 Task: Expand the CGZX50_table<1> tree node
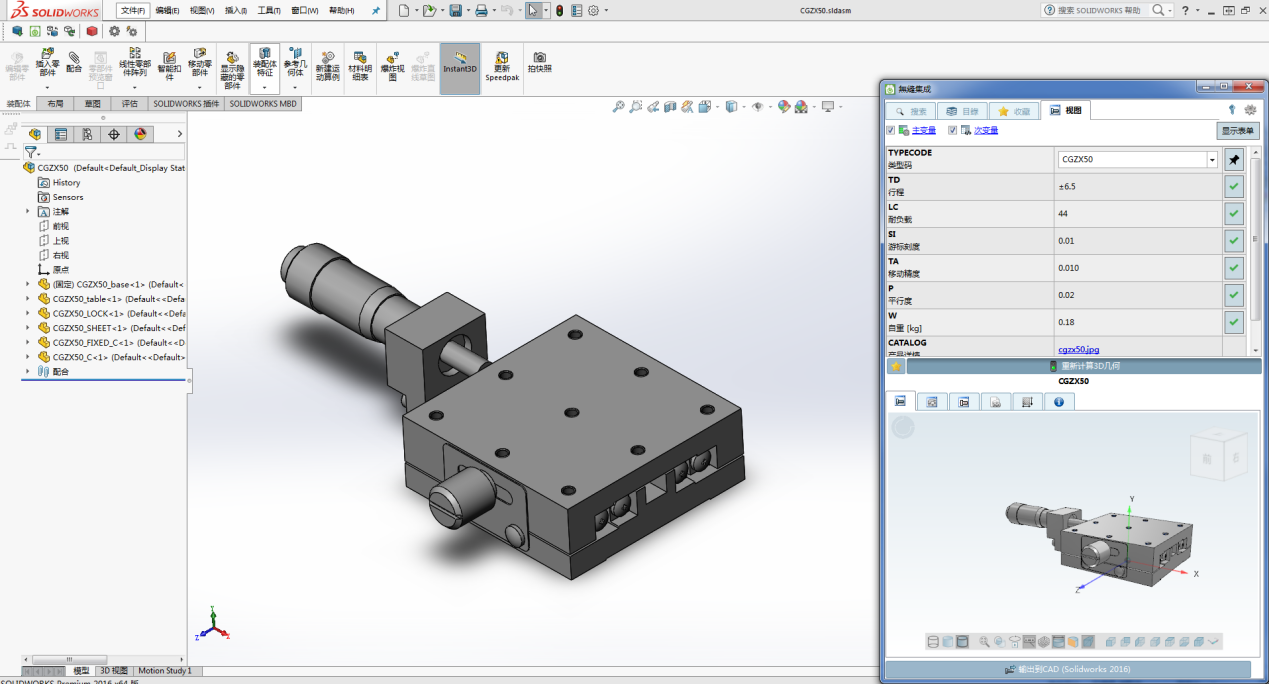[x=28, y=299]
